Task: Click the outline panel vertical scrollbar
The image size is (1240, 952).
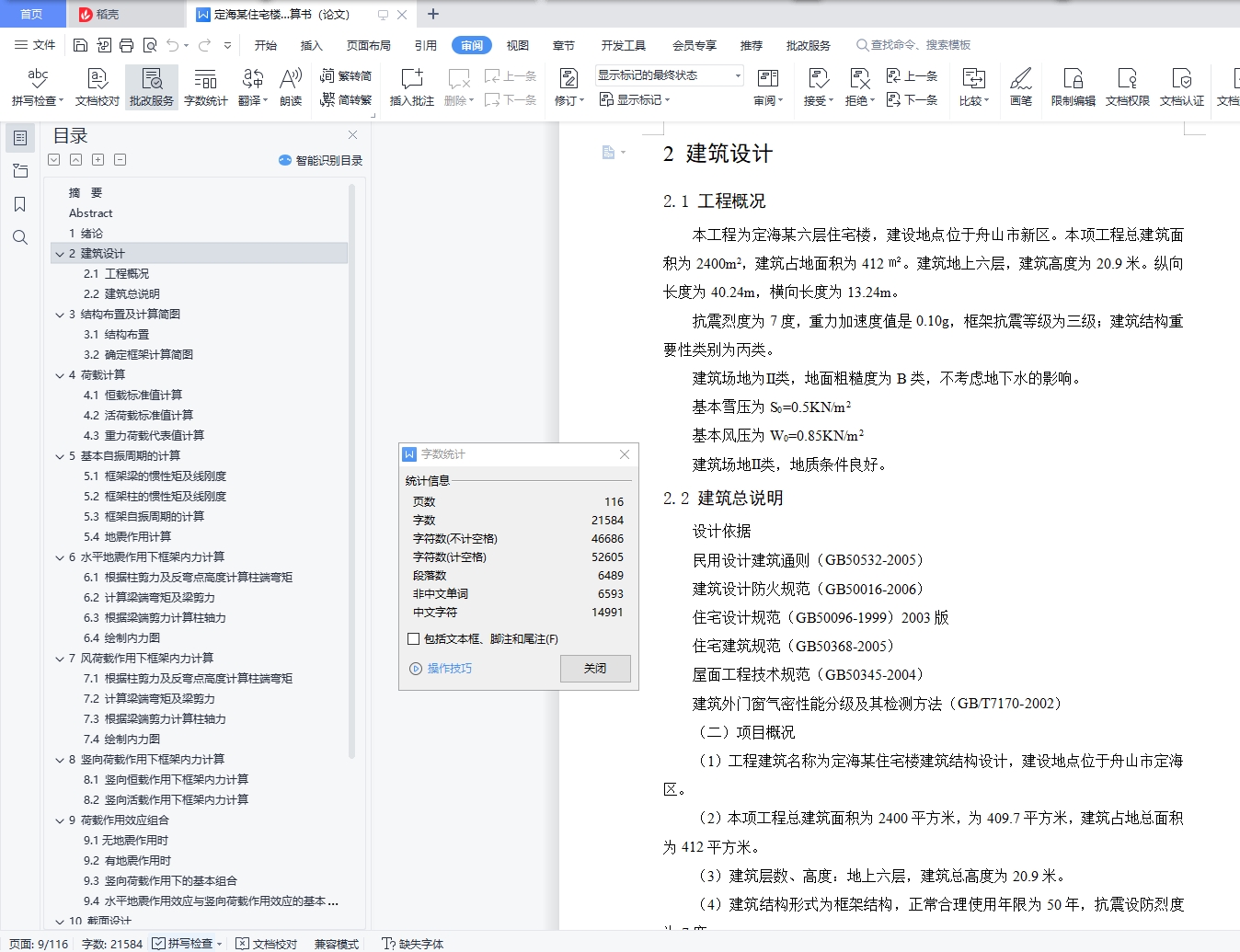Action: click(352, 469)
